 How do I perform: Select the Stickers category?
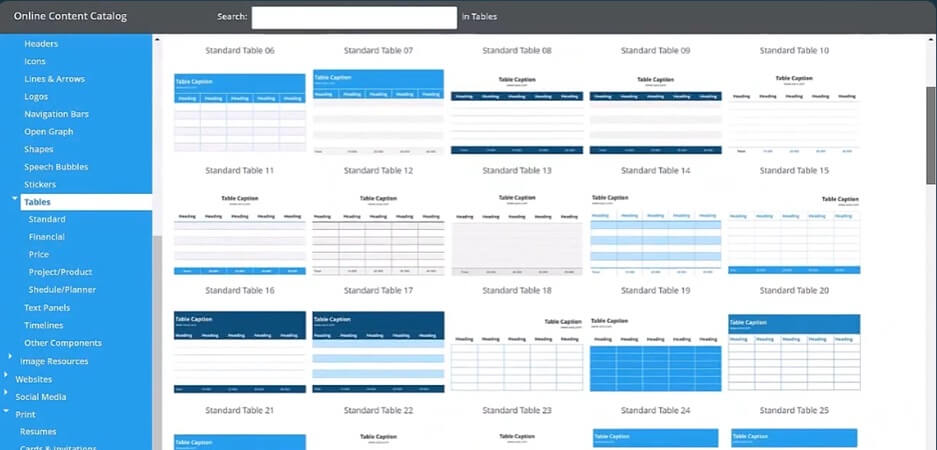point(40,185)
